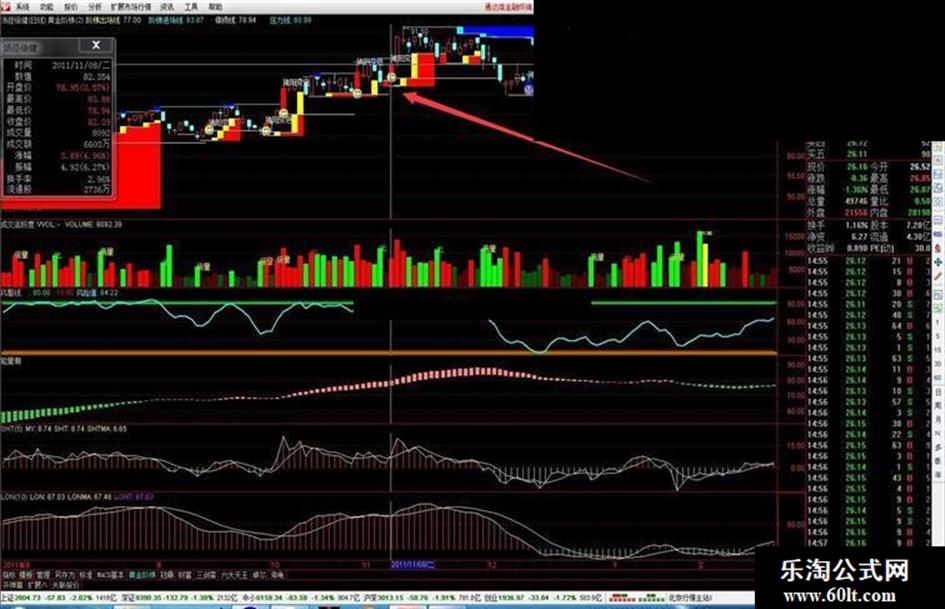Open the 工具 menu
Viewport: 945px width, 609px height.
pyautogui.click(x=191, y=7)
